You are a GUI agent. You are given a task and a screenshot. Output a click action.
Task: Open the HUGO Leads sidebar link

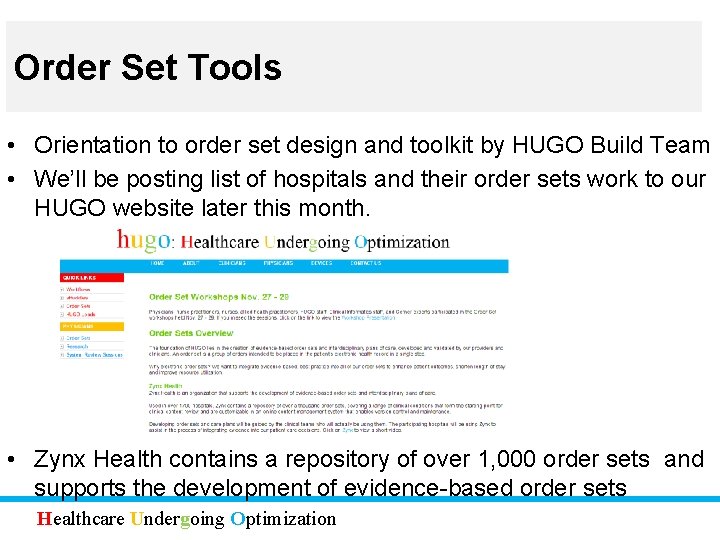pos(81,315)
